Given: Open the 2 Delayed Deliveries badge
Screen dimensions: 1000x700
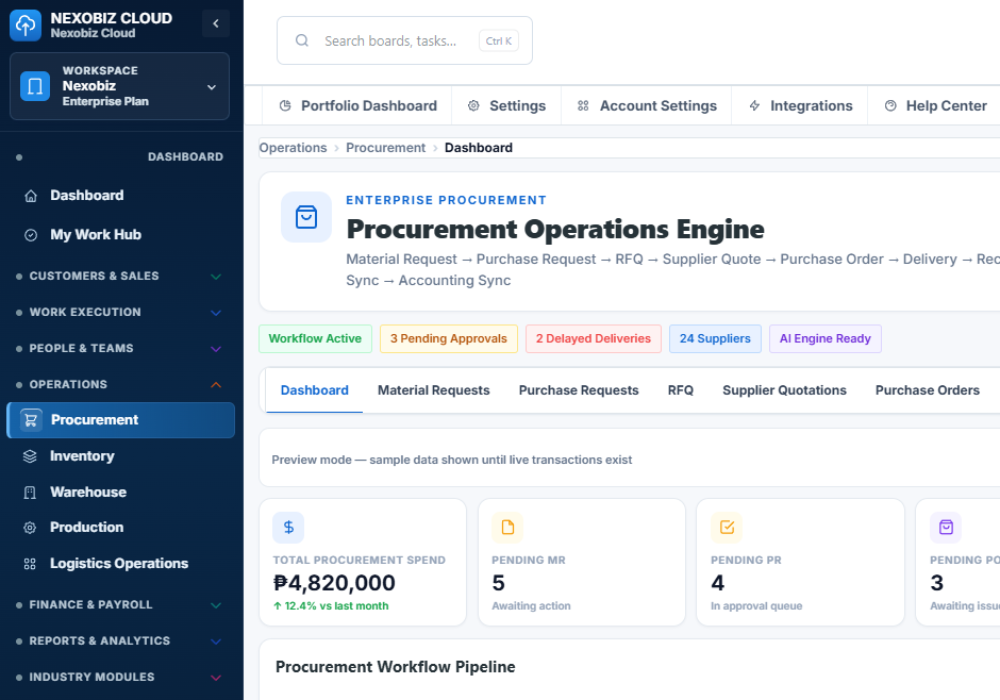Looking at the screenshot, I should (x=594, y=339).
